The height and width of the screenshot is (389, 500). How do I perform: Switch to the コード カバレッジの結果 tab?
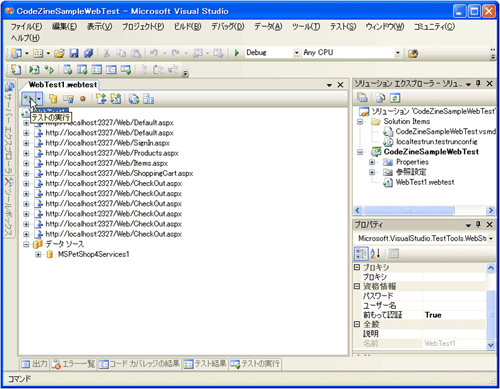coord(139,364)
